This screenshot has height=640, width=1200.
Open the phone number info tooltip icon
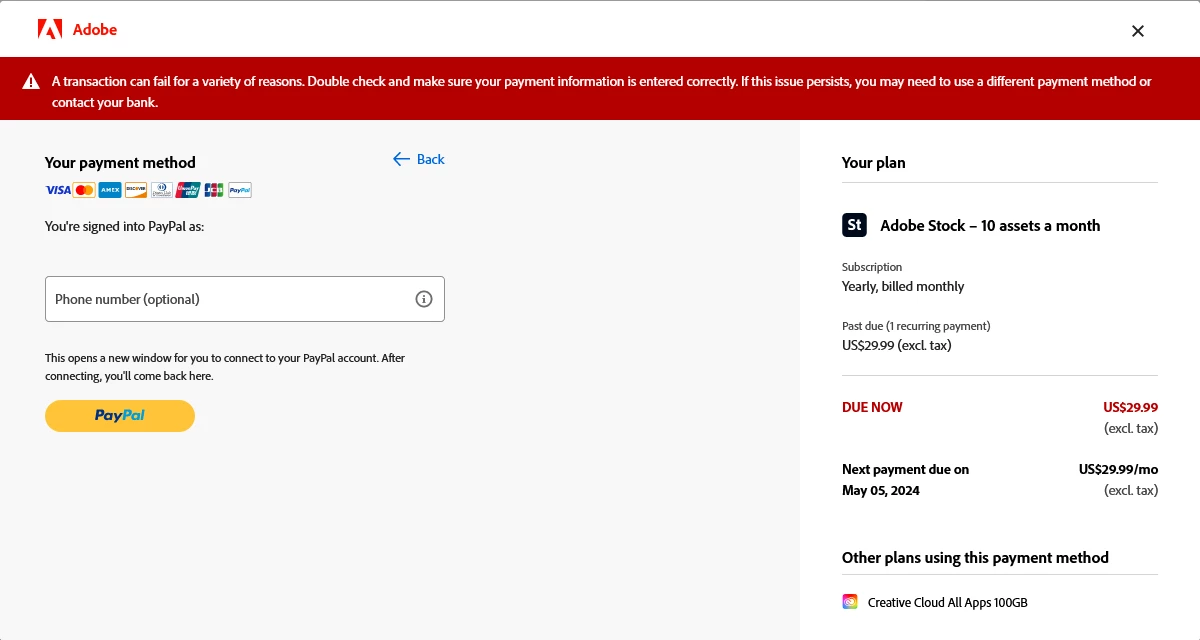pyautogui.click(x=424, y=299)
